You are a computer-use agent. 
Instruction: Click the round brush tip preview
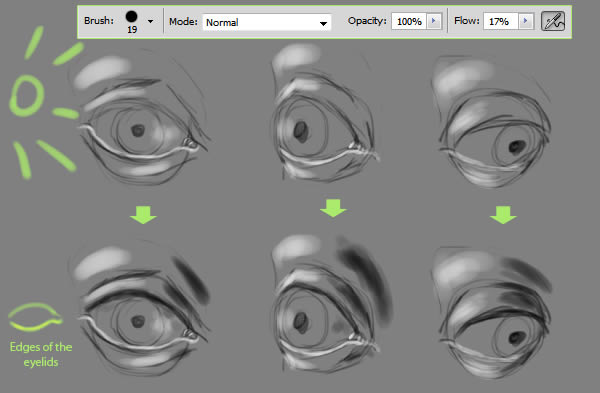[132, 16]
